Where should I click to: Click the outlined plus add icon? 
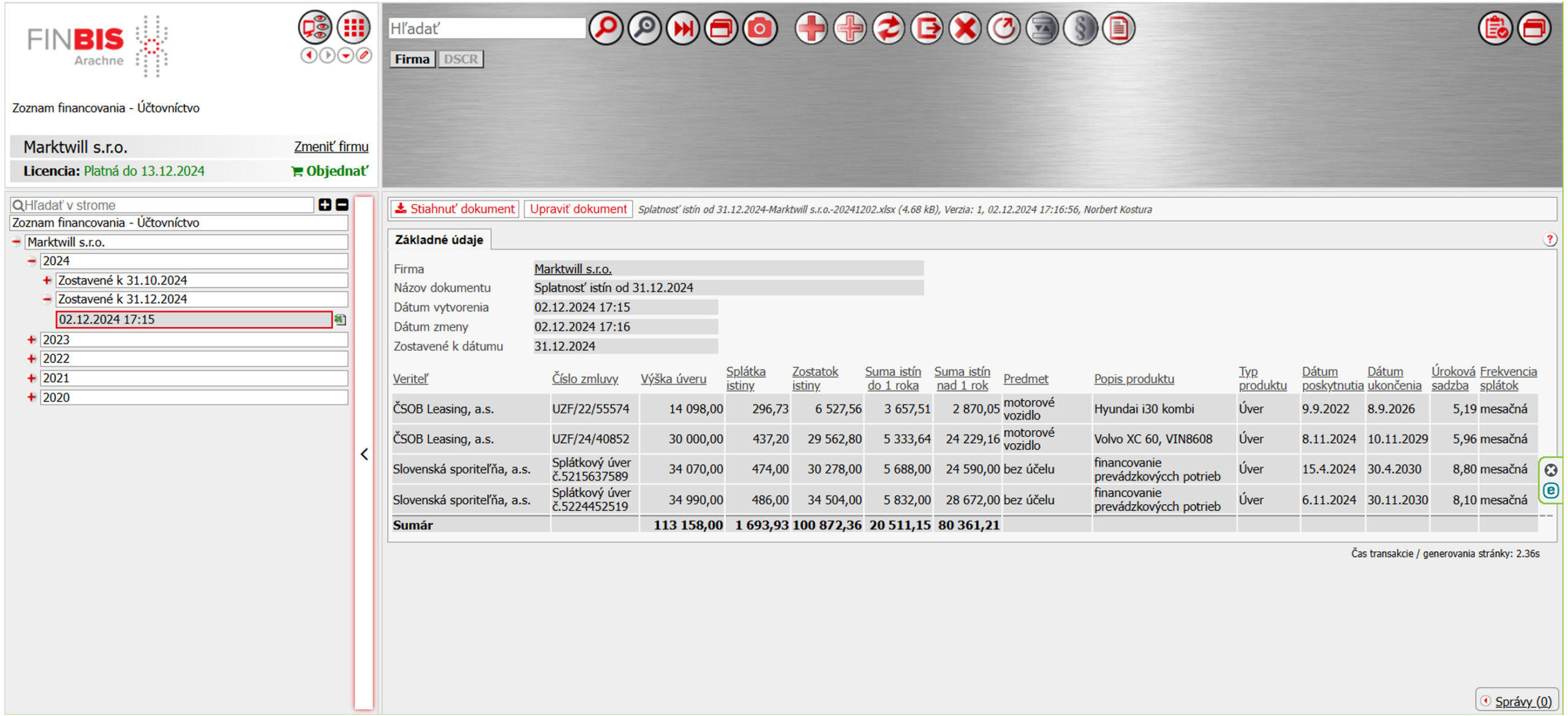(850, 28)
